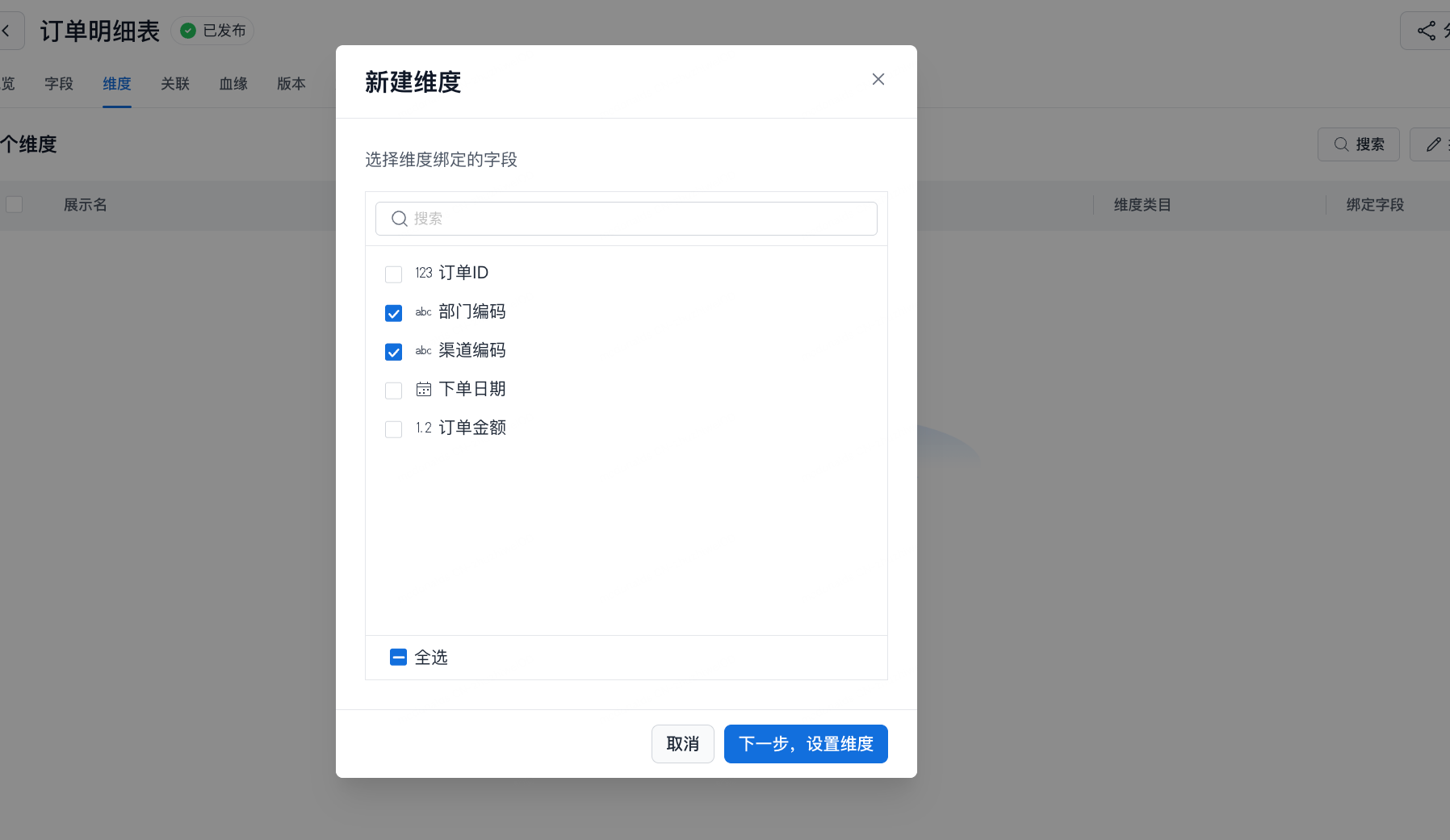Uncheck the 部门编码 checkbox
The height and width of the screenshot is (840, 1450).
[x=394, y=313]
